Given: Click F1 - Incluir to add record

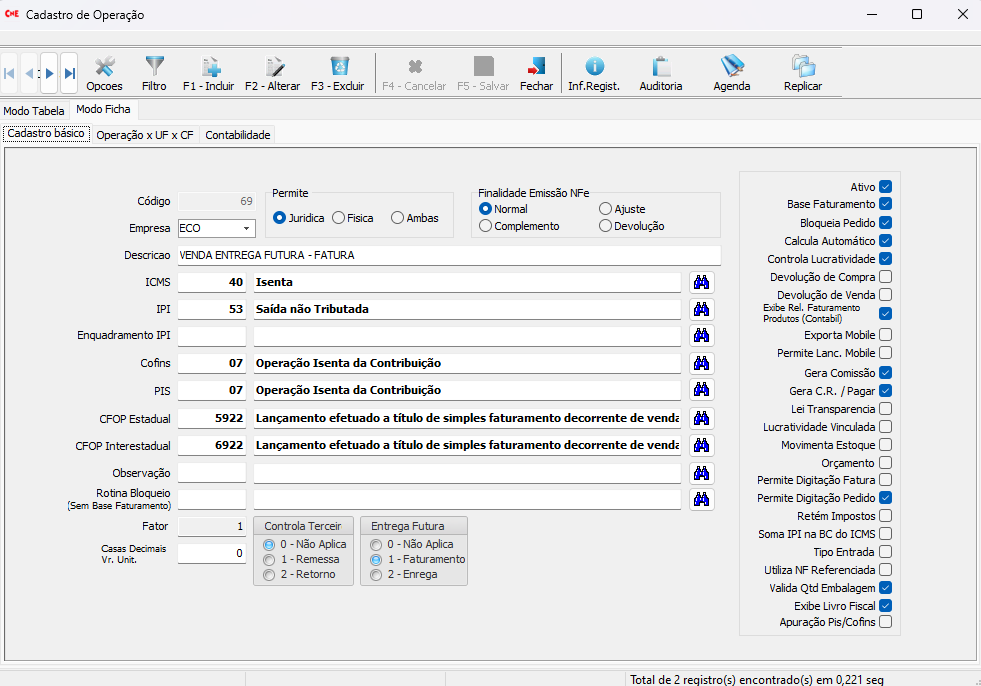Looking at the screenshot, I should pos(208,74).
